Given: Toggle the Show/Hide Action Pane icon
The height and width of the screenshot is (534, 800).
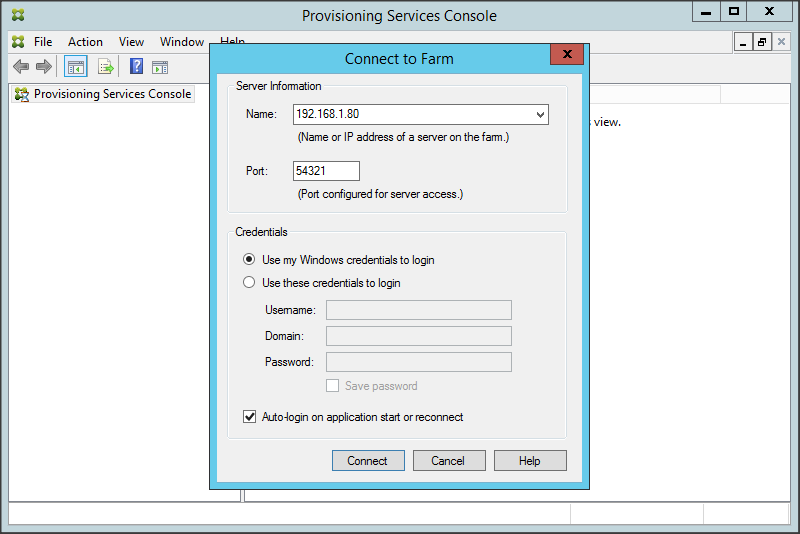Looking at the screenshot, I should tap(160, 67).
